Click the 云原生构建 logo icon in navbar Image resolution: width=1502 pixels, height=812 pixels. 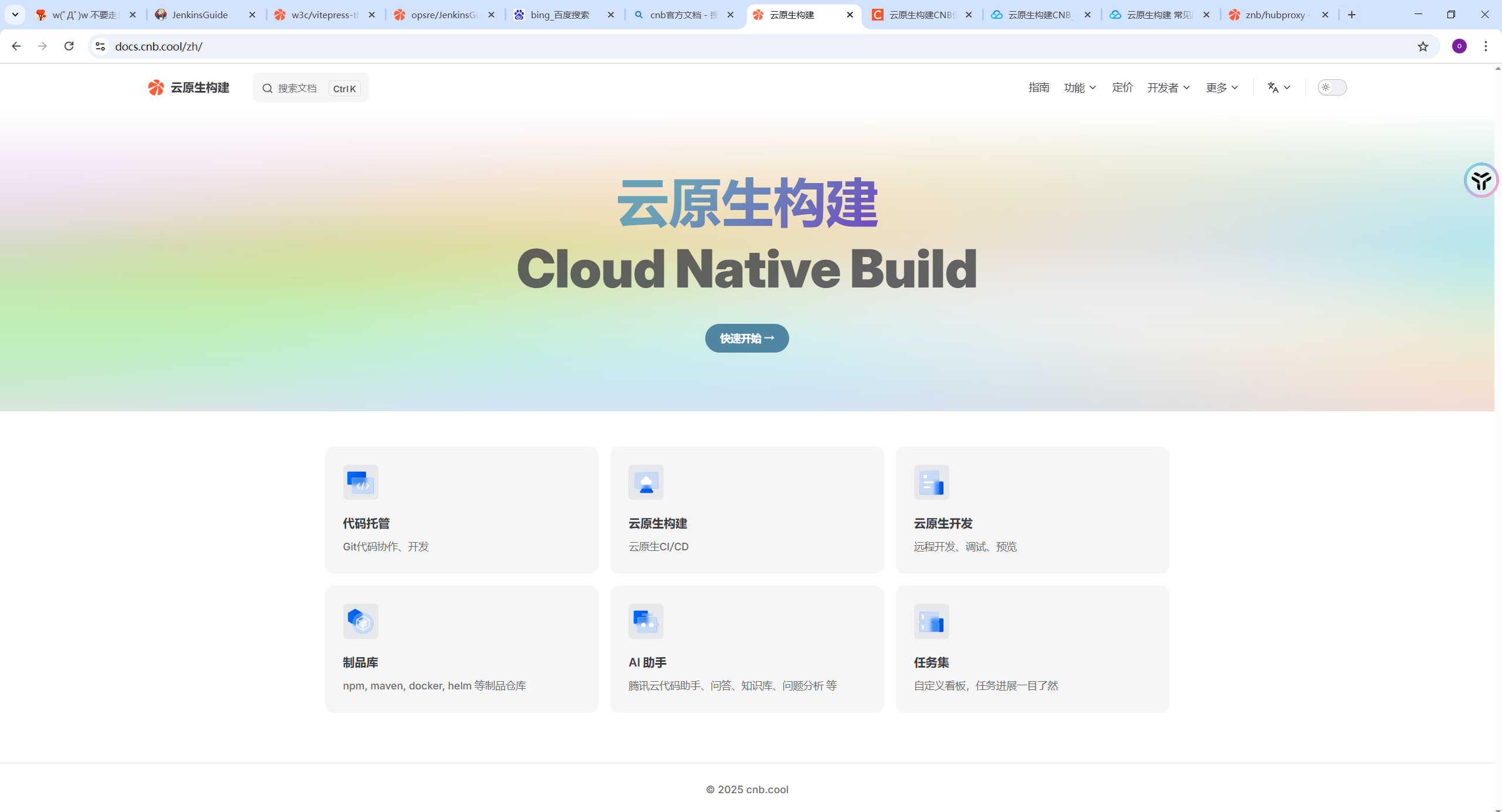tap(156, 87)
